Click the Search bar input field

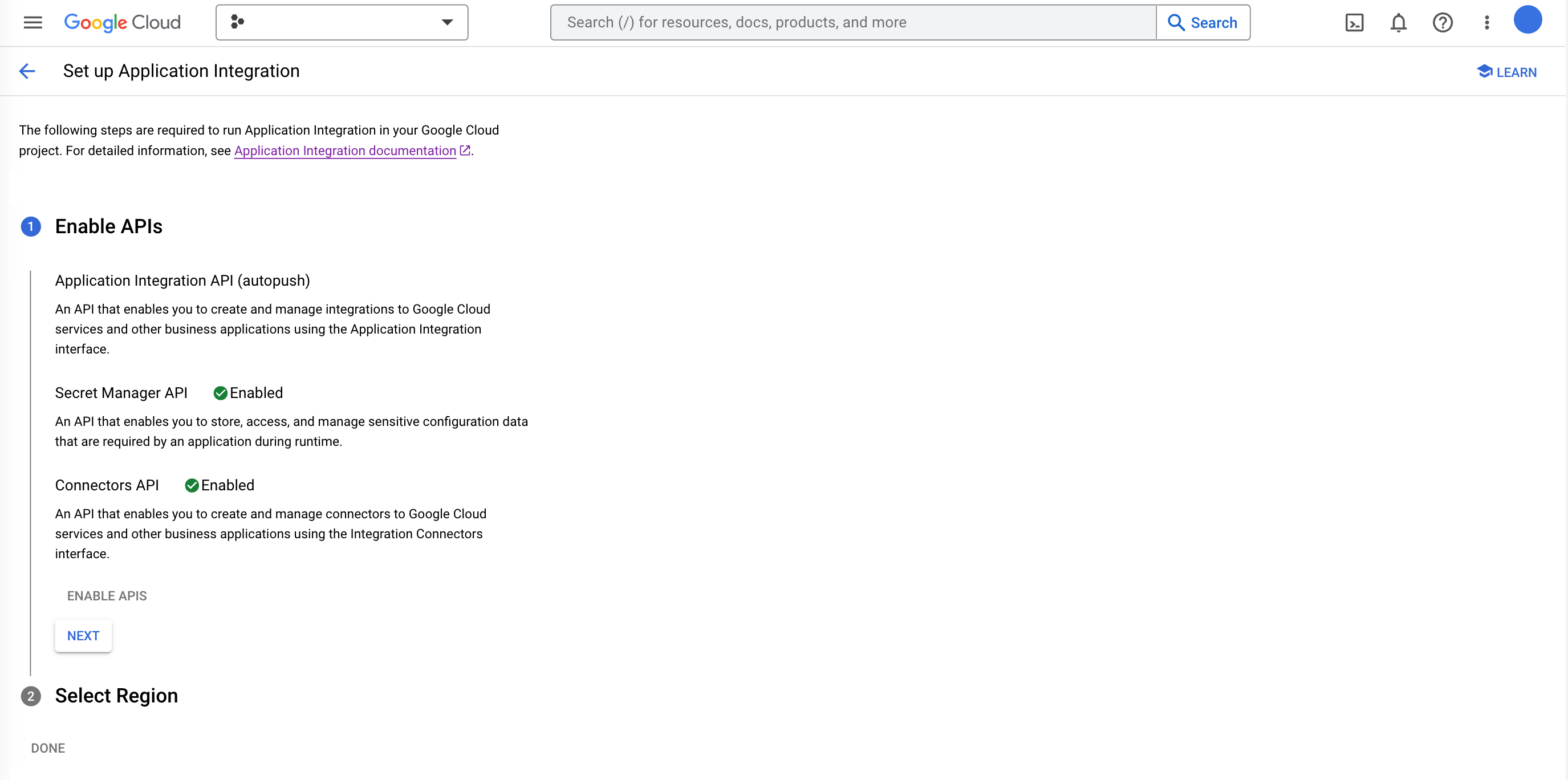(x=854, y=22)
